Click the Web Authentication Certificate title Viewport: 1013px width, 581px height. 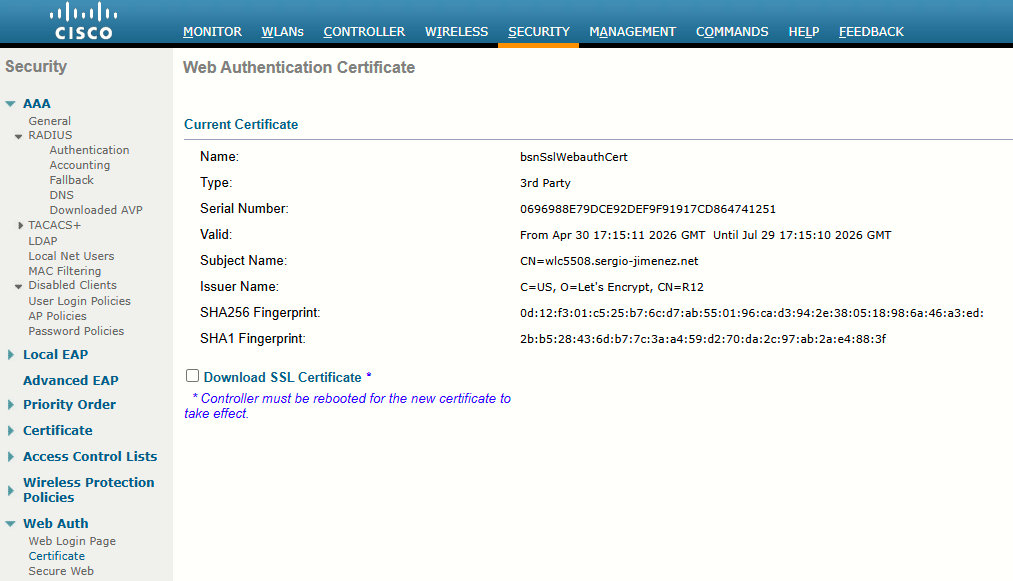(298, 67)
